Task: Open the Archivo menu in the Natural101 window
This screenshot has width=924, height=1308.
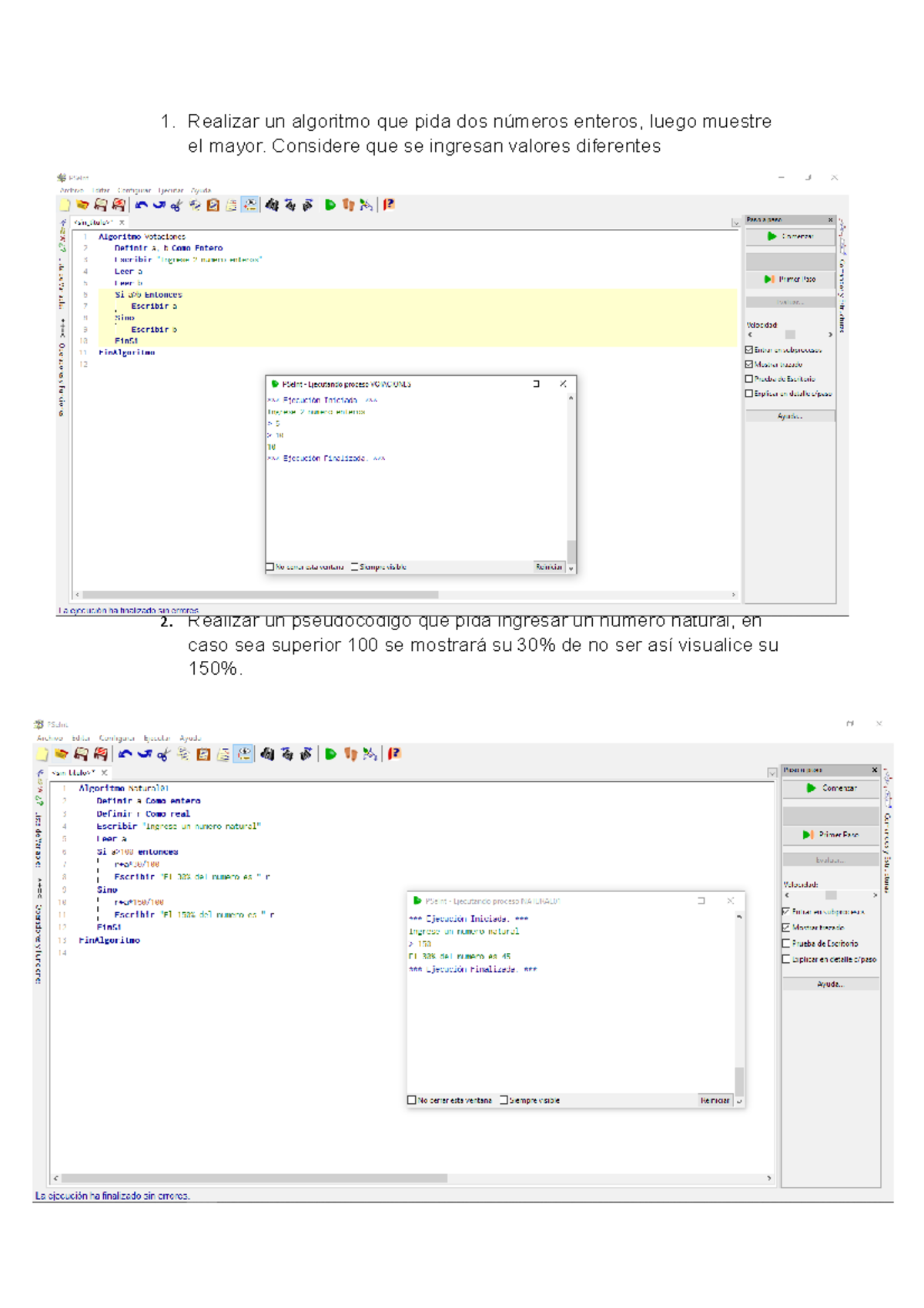Action: pos(49,738)
